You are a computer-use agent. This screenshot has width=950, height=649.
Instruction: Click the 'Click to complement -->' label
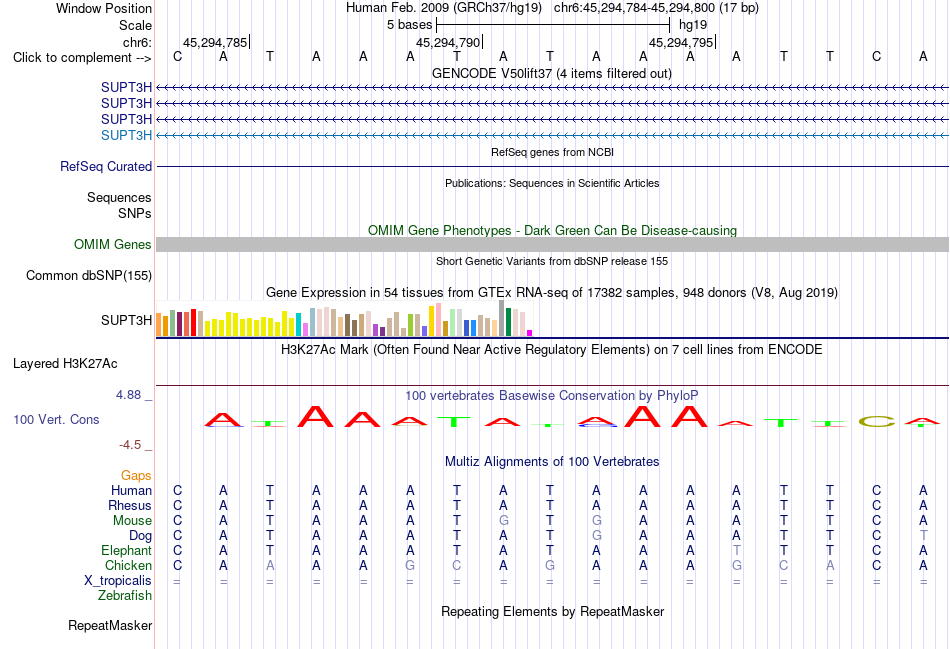click(82, 58)
